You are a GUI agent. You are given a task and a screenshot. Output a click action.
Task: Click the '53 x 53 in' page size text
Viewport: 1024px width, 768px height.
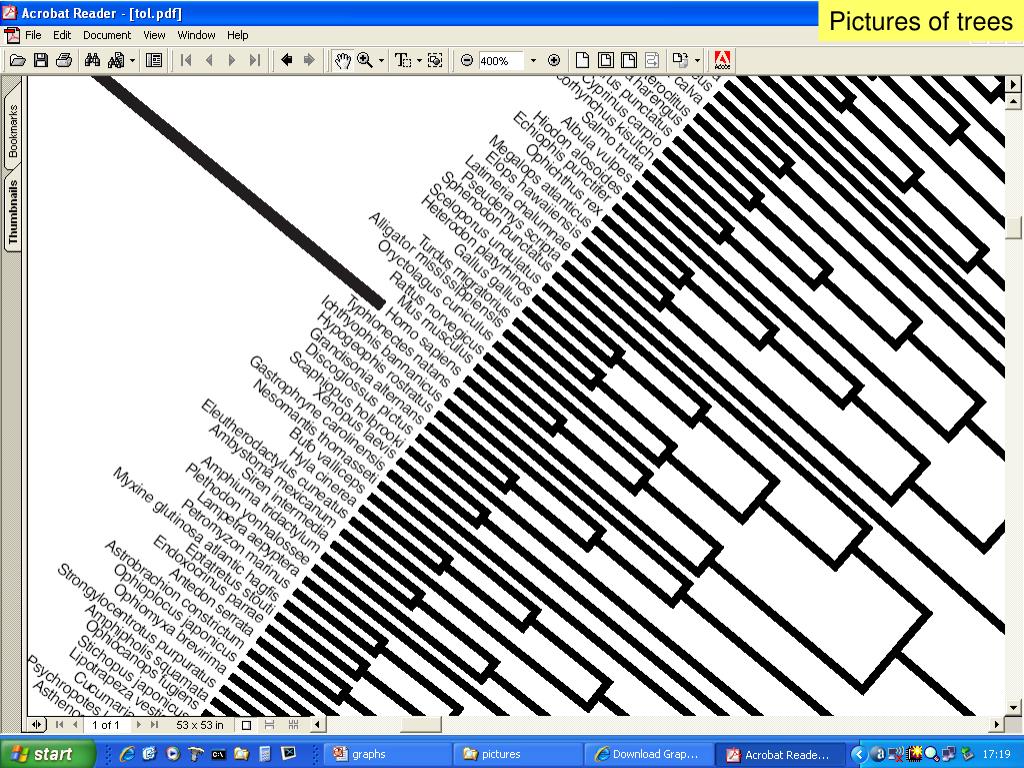tap(199, 724)
